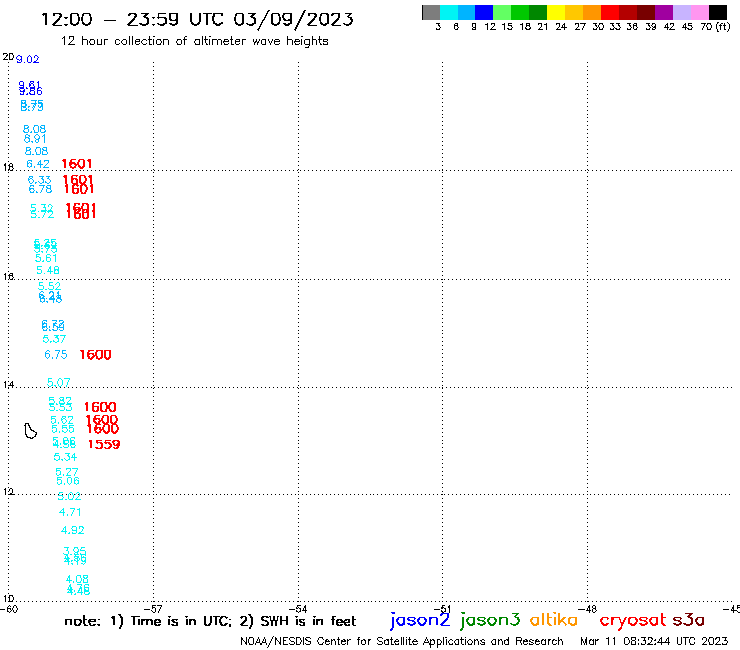740x650 pixels.
Task: Click the wave height value 5.48
Action: click(48, 270)
